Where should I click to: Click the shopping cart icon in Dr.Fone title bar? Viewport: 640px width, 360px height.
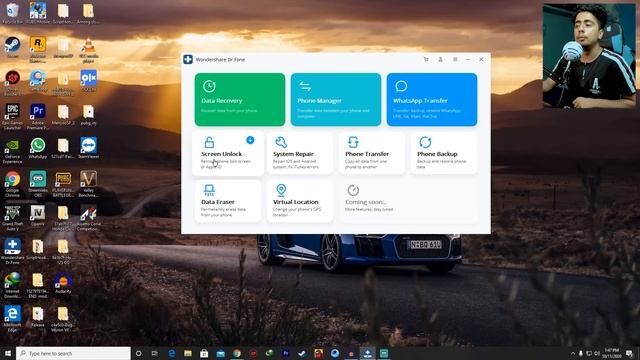(426, 59)
